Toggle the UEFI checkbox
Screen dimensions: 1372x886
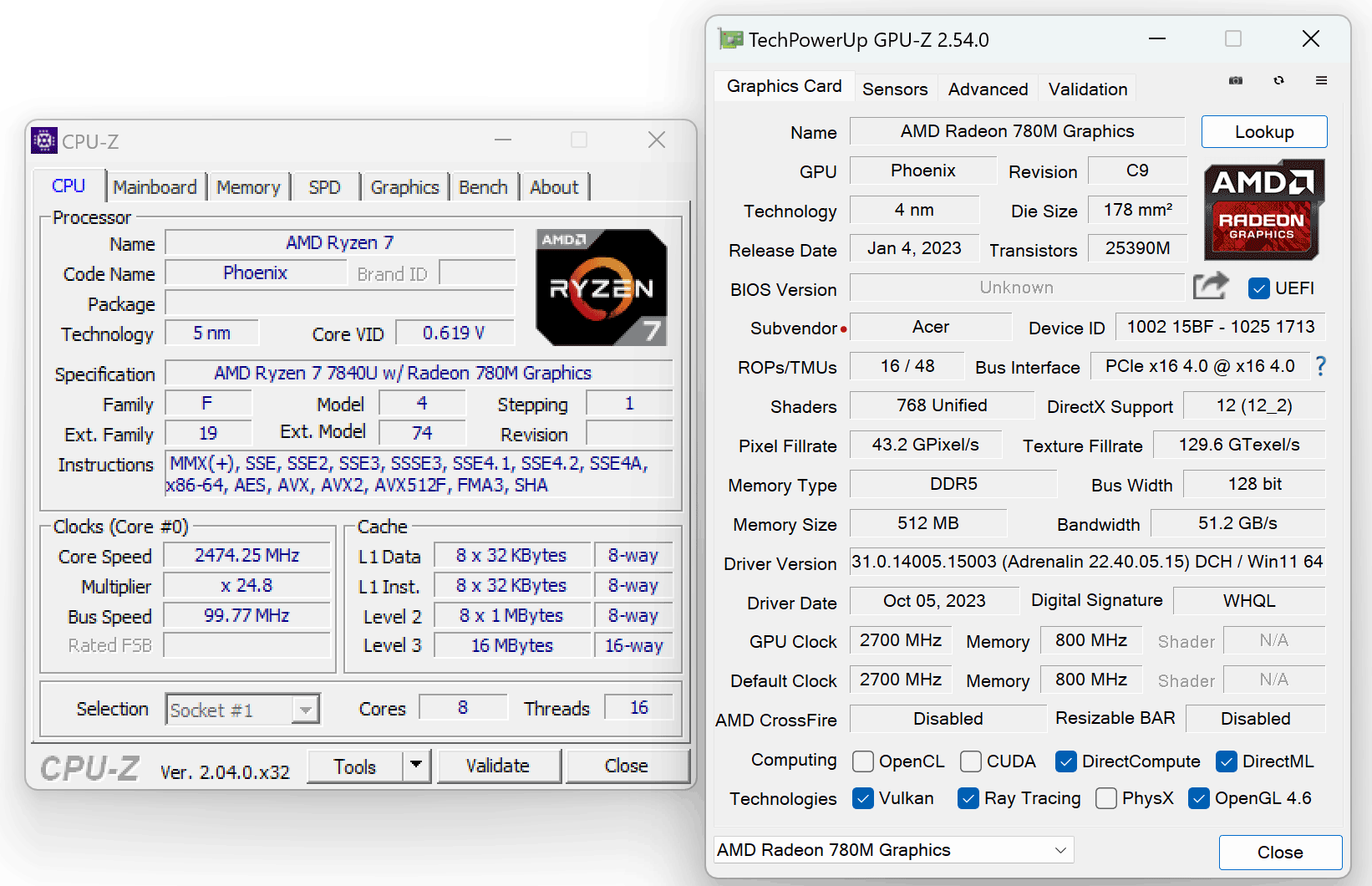tap(1259, 288)
